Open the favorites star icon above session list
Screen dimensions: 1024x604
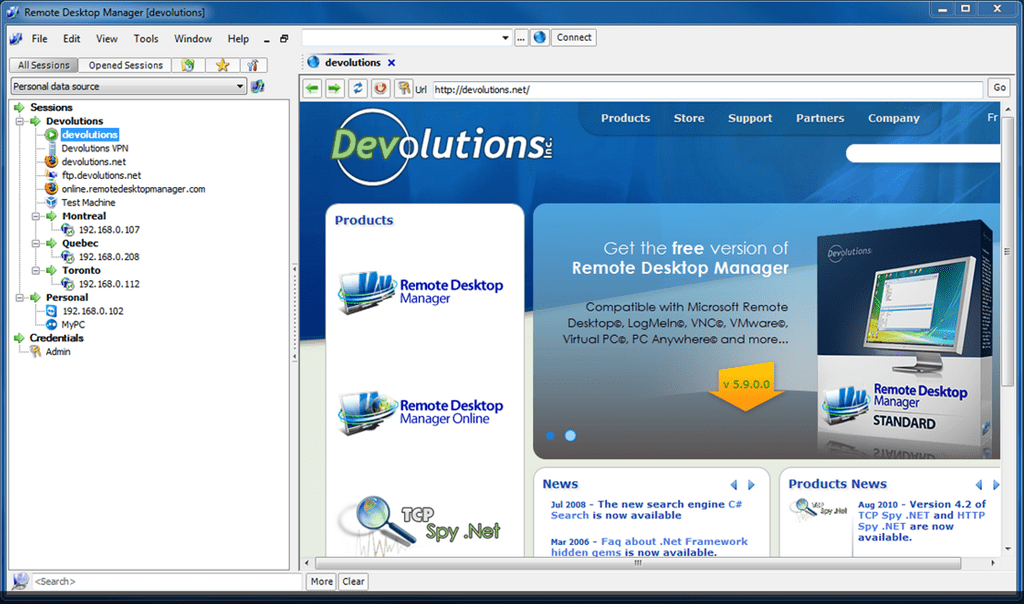coord(222,64)
